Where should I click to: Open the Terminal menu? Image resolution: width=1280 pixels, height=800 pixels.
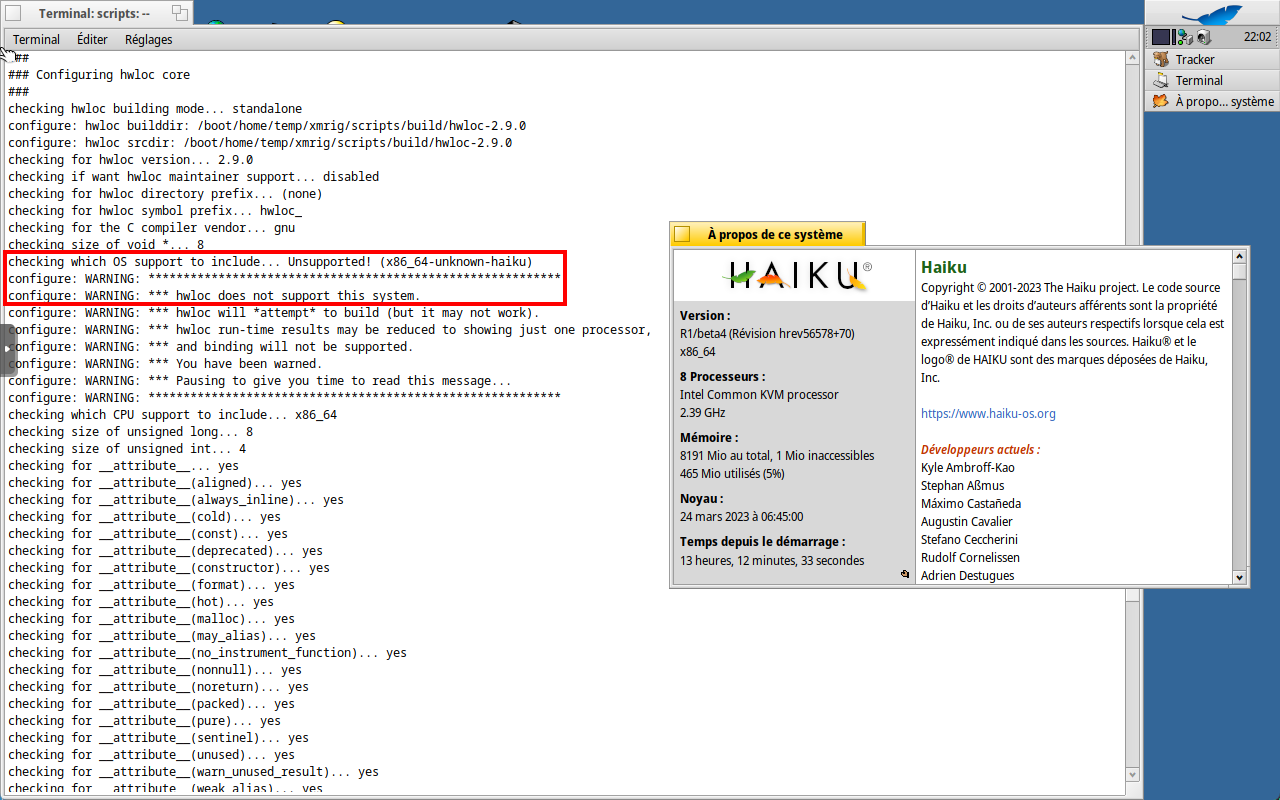click(36, 39)
